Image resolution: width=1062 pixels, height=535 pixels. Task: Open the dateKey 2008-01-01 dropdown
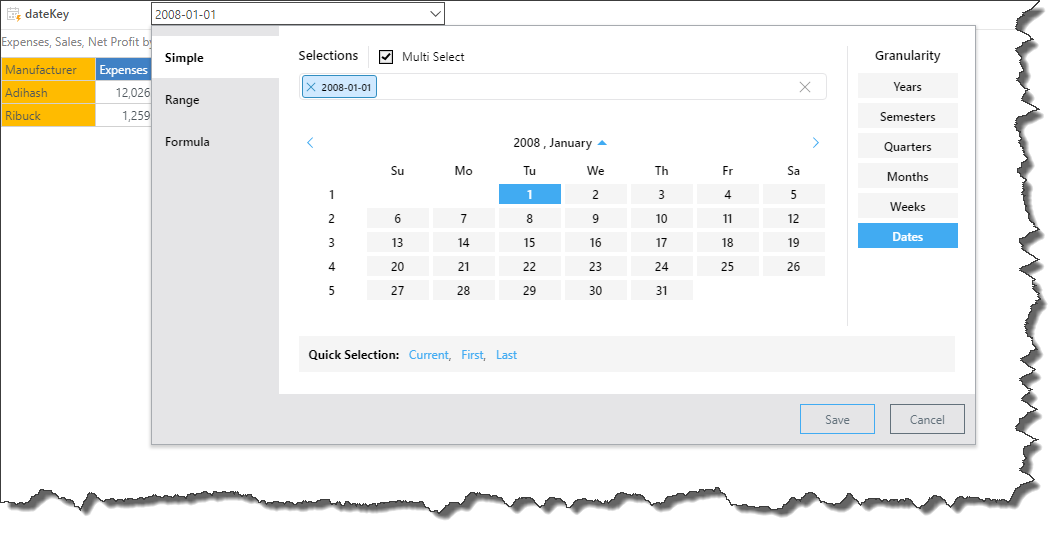tap(435, 14)
